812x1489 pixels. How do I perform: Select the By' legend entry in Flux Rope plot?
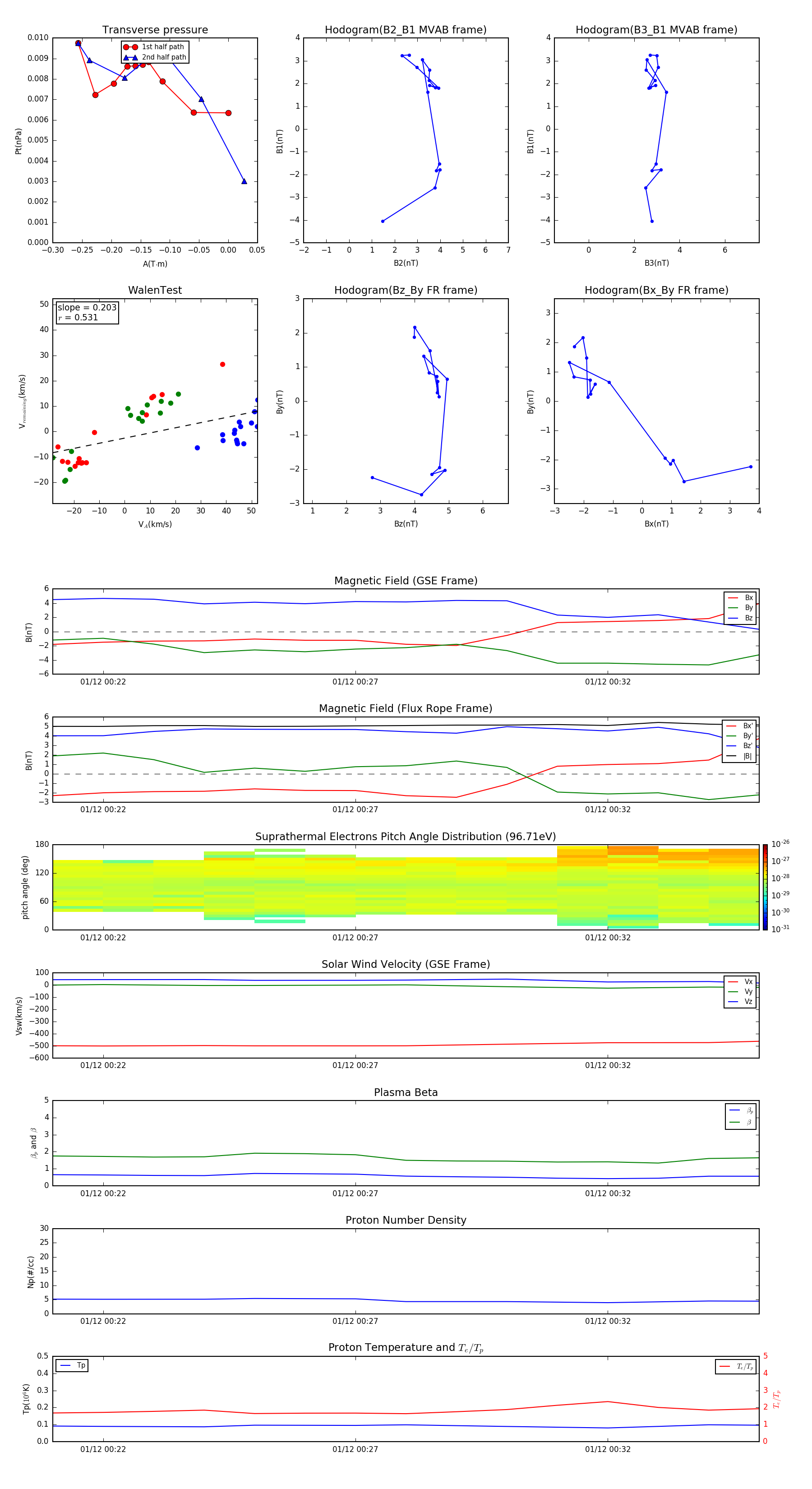pos(740,736)
